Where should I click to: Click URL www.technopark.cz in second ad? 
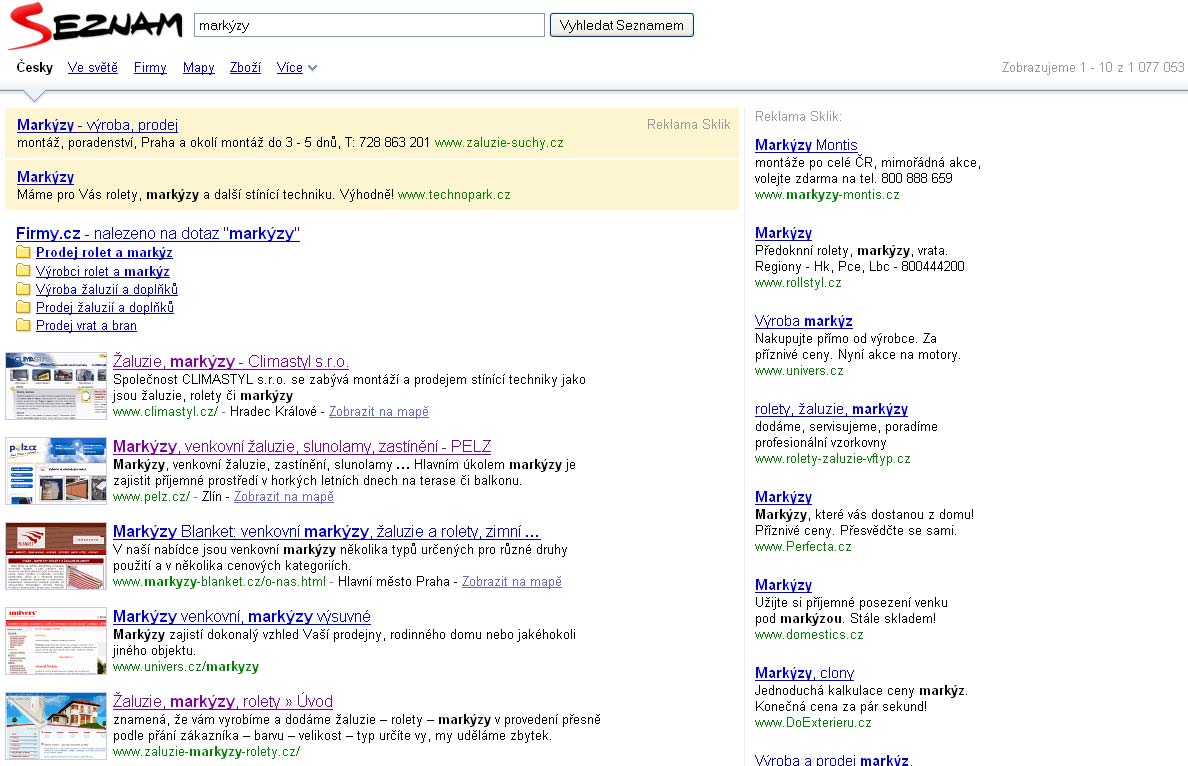454,195
